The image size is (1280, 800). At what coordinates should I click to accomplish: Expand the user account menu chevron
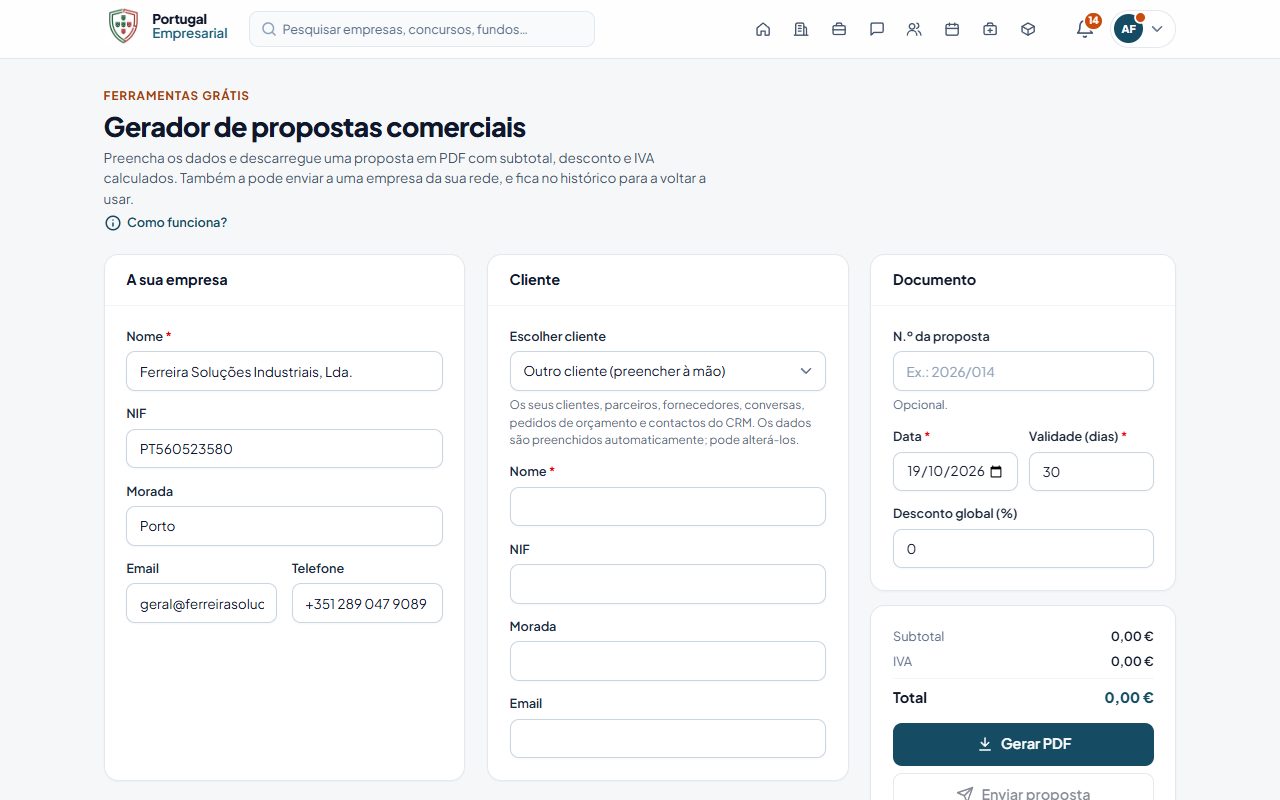tap(1157, 29)
